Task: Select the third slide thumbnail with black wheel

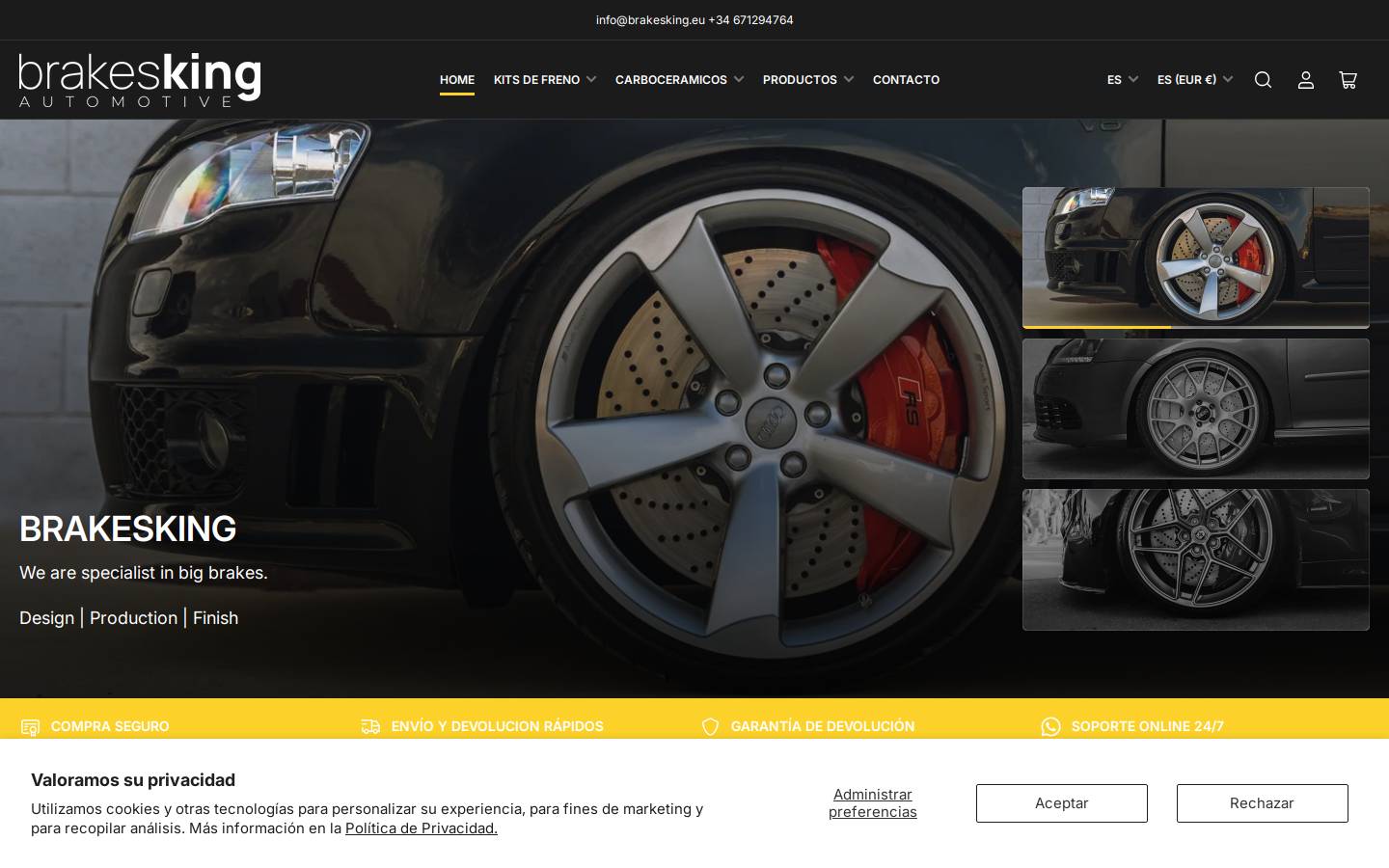Action: (x=1196, y=559)
